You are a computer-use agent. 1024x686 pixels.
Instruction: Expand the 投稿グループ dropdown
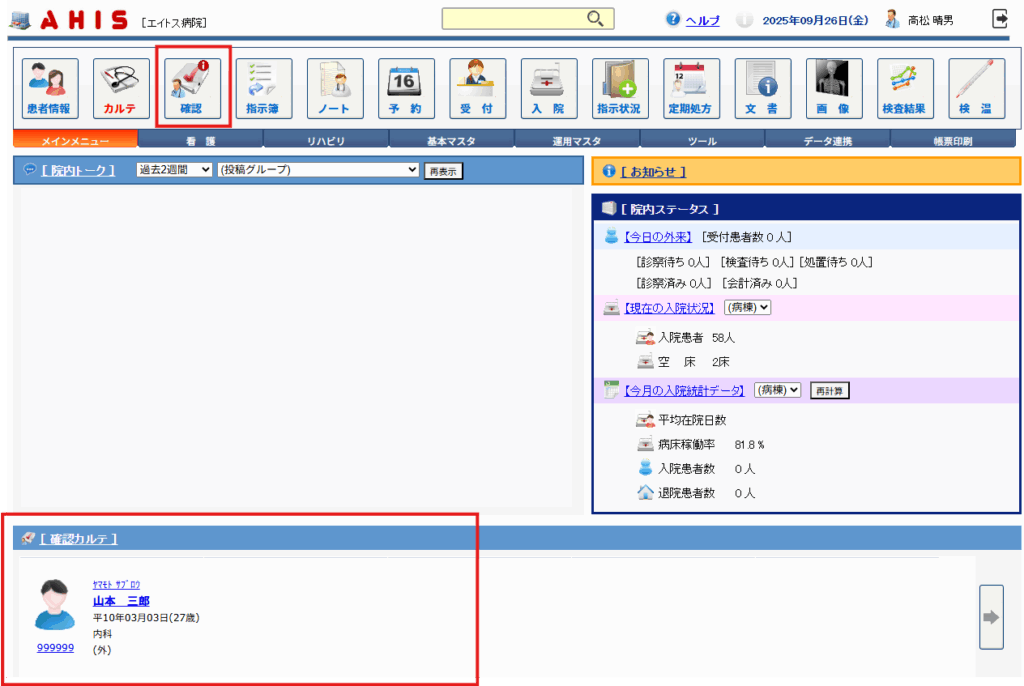pyautogui.click(x=317, y=170)
